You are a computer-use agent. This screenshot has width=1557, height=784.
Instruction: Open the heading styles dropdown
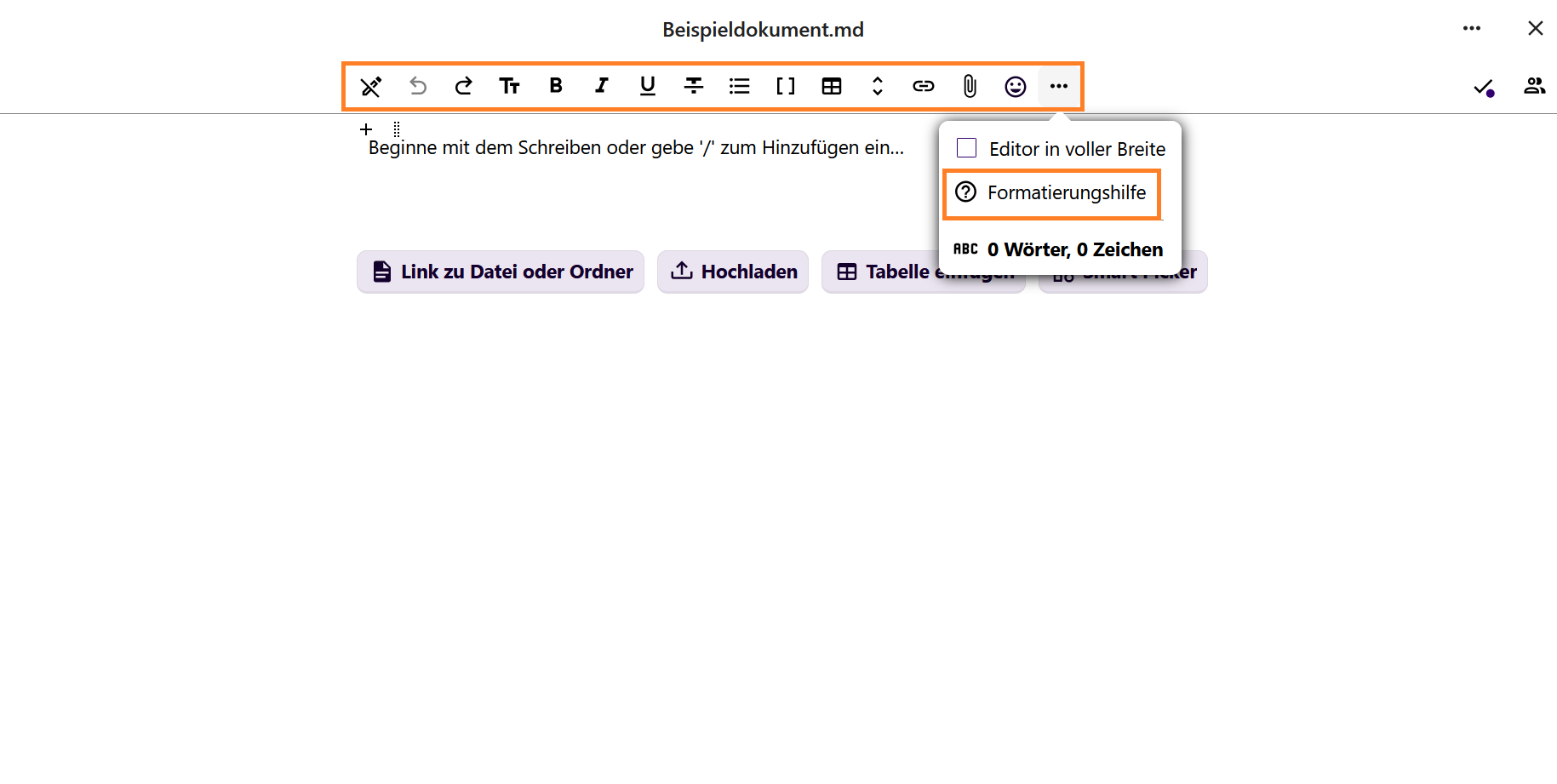(x=509, y=86)
